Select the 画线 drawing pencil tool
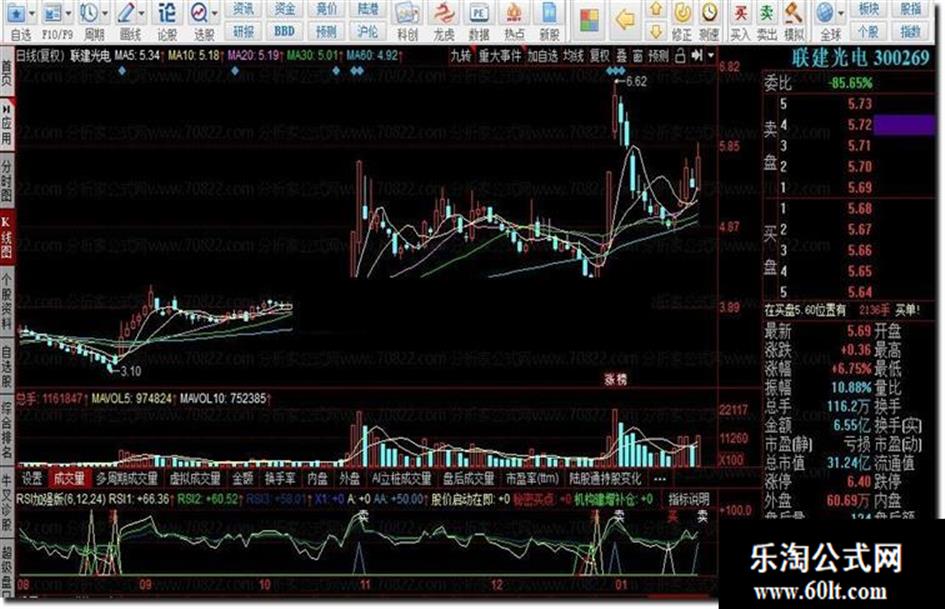This screenshot has width=945, height=609. [x=126, y=13]
